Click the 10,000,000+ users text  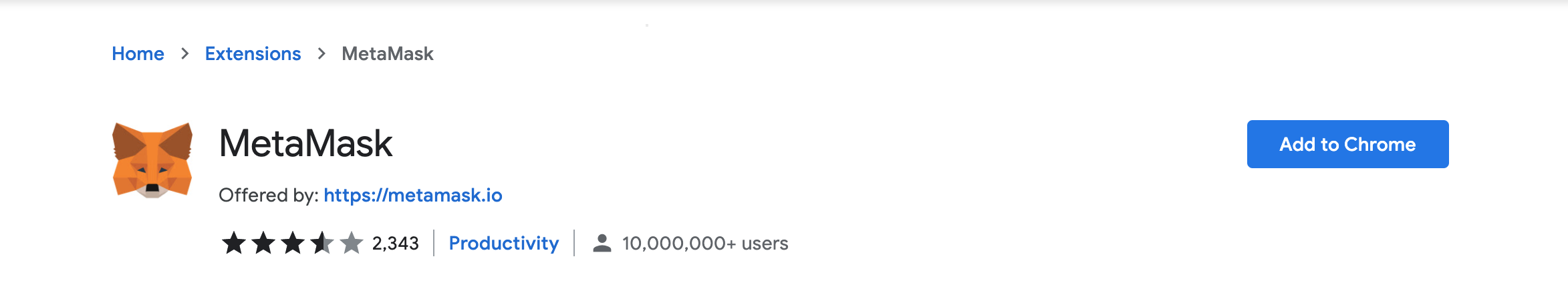coord(705,243)
